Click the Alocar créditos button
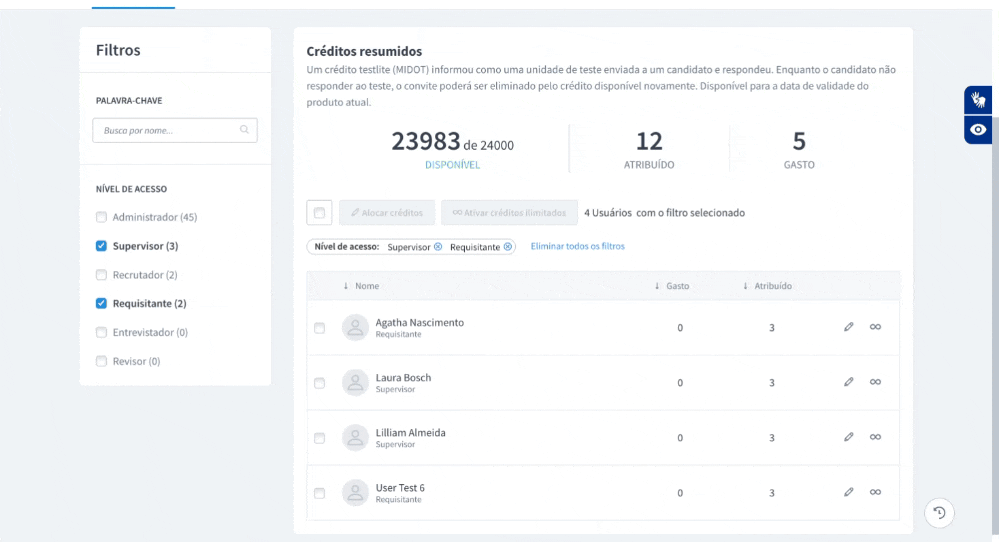The image size is (999, 542). point(387,213)
